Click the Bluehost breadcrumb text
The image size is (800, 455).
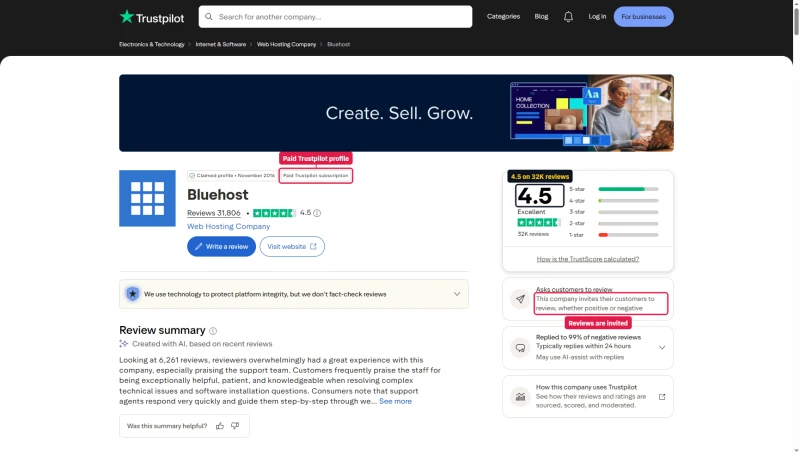click(338, 44)
